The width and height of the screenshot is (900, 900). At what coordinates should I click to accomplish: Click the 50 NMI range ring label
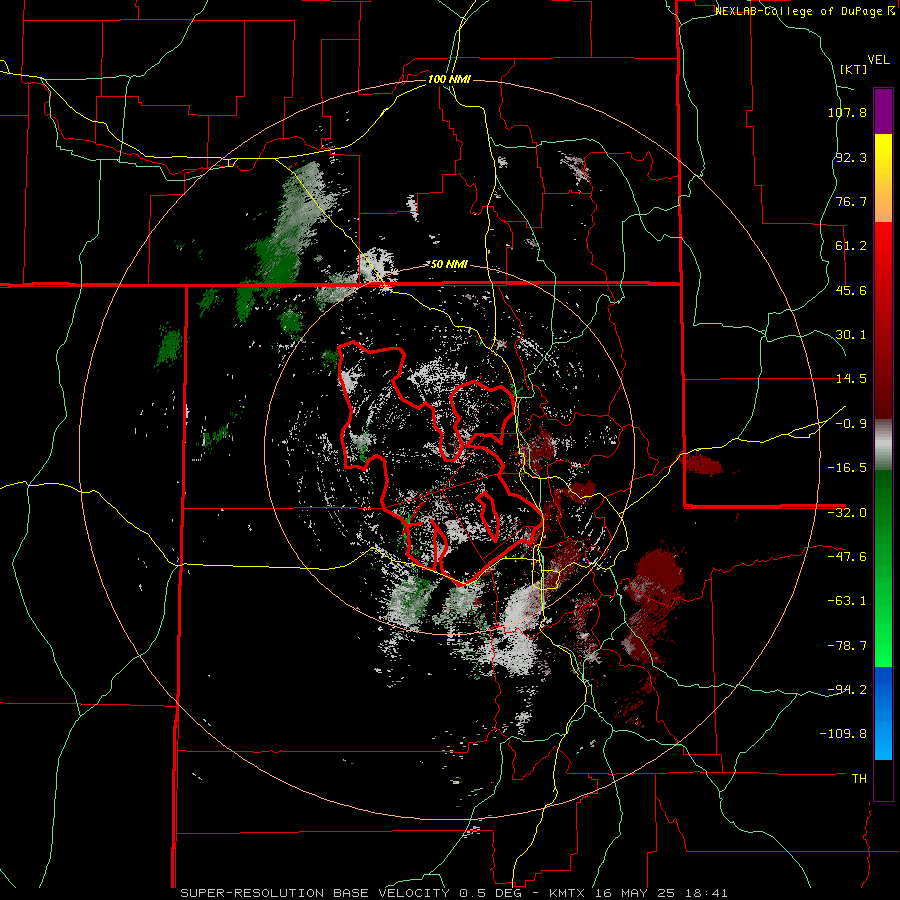coord(449,264)
